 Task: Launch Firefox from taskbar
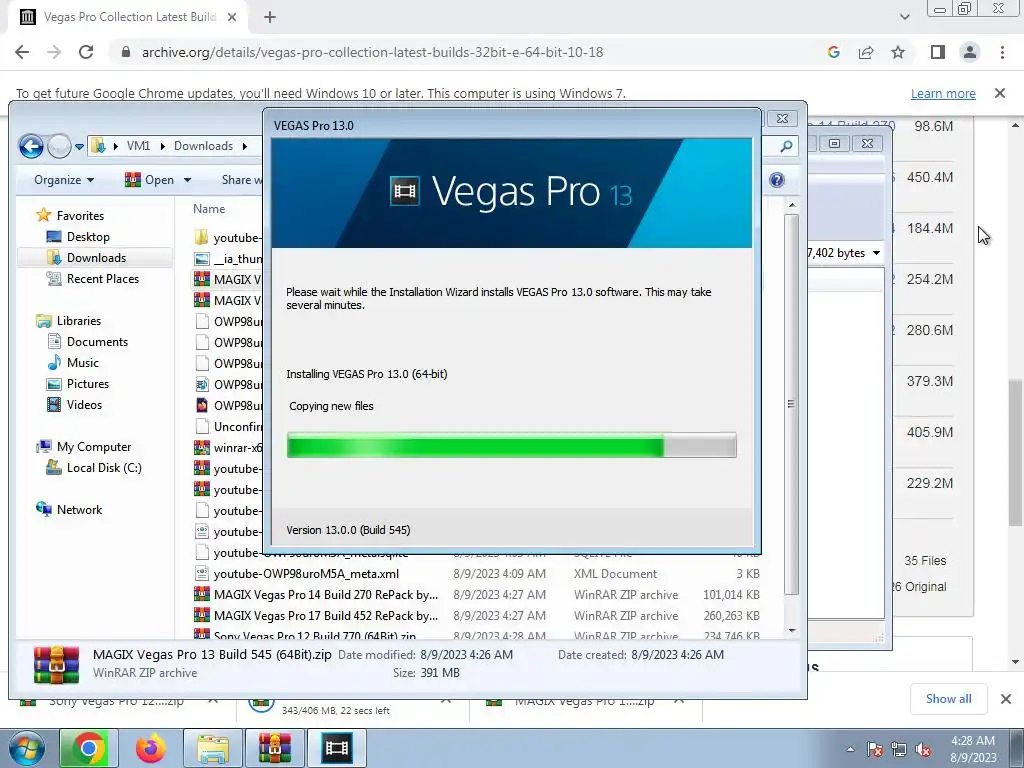tap(150, 748)
